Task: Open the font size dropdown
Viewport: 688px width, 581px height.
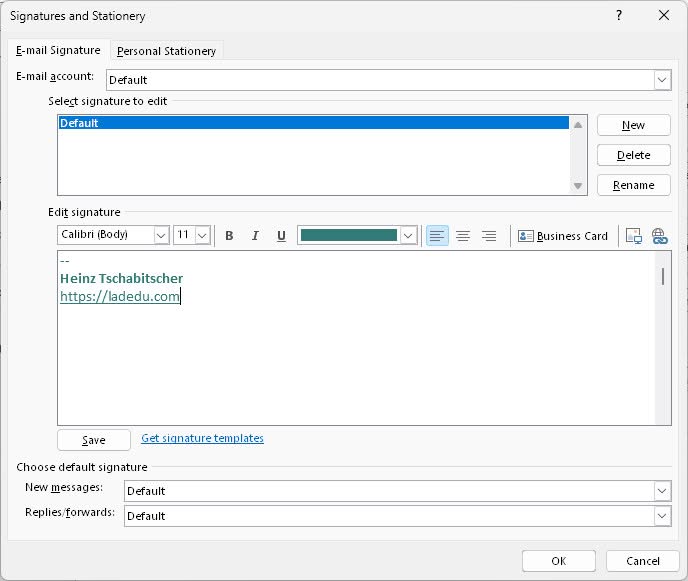Action: 202,236
